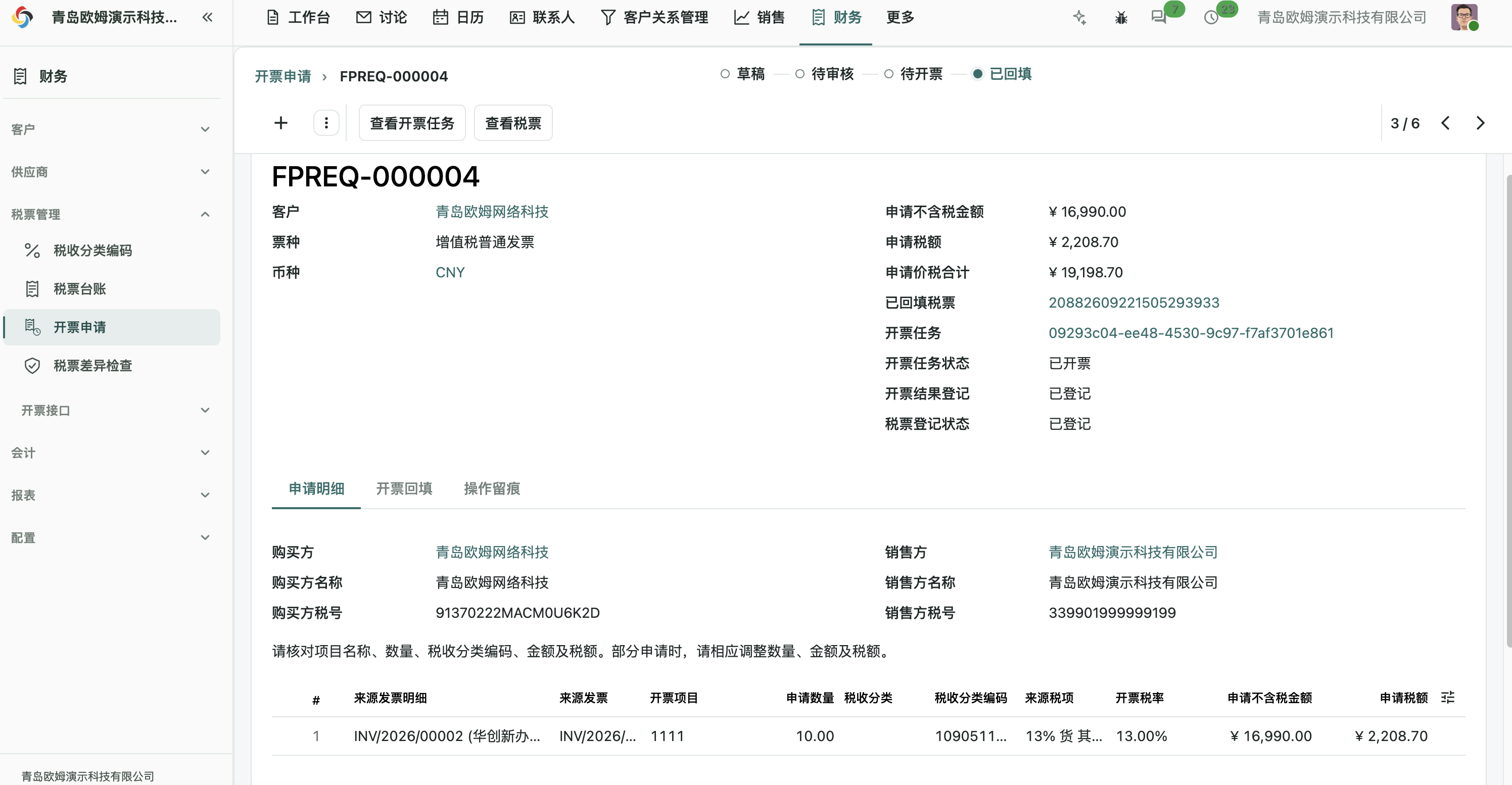This screenshot has width=1512, height=785.
Task: Open 税票差异检查 in sidebar
Action: (x=112, y=366)
